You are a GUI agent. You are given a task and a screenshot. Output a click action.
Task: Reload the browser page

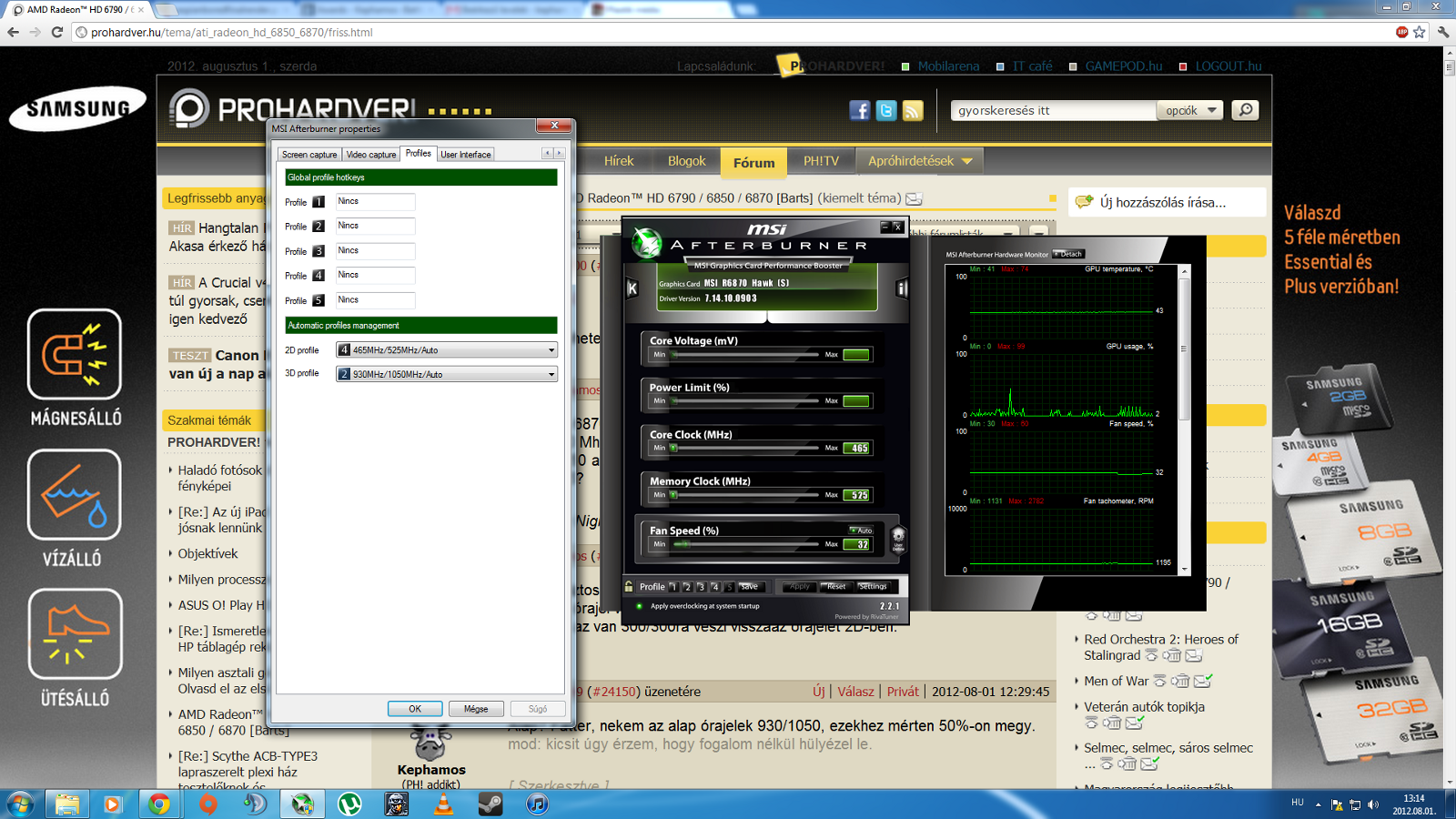coord(56,32)
